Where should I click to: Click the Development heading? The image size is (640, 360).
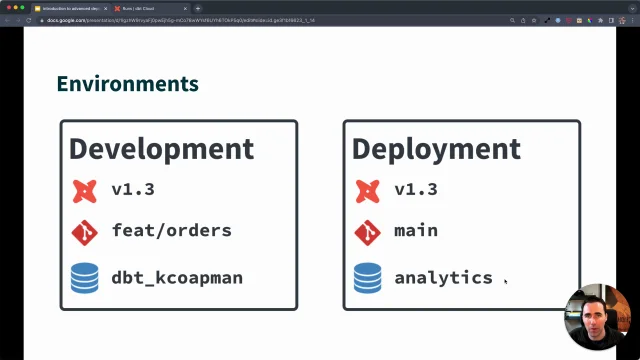click(x=162, y=149)
